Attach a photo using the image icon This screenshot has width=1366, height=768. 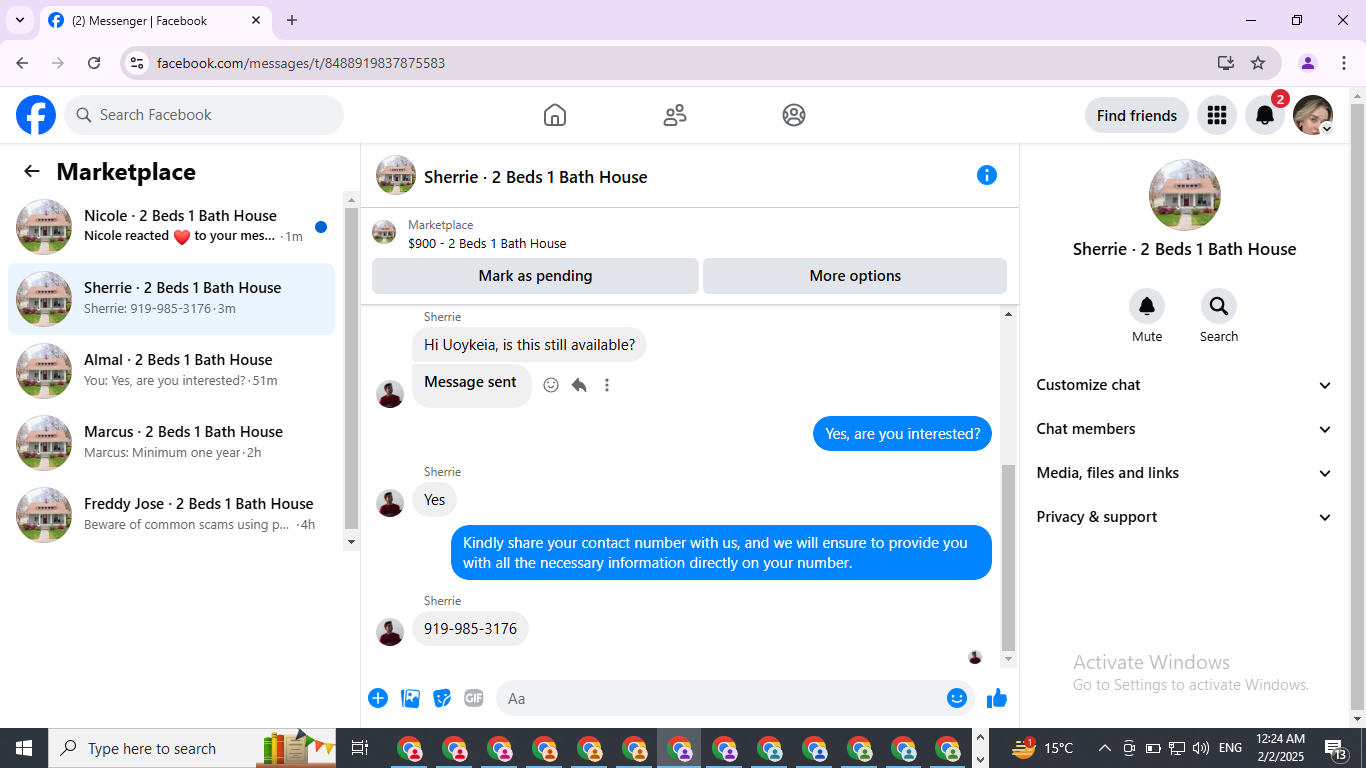[410, 698]
